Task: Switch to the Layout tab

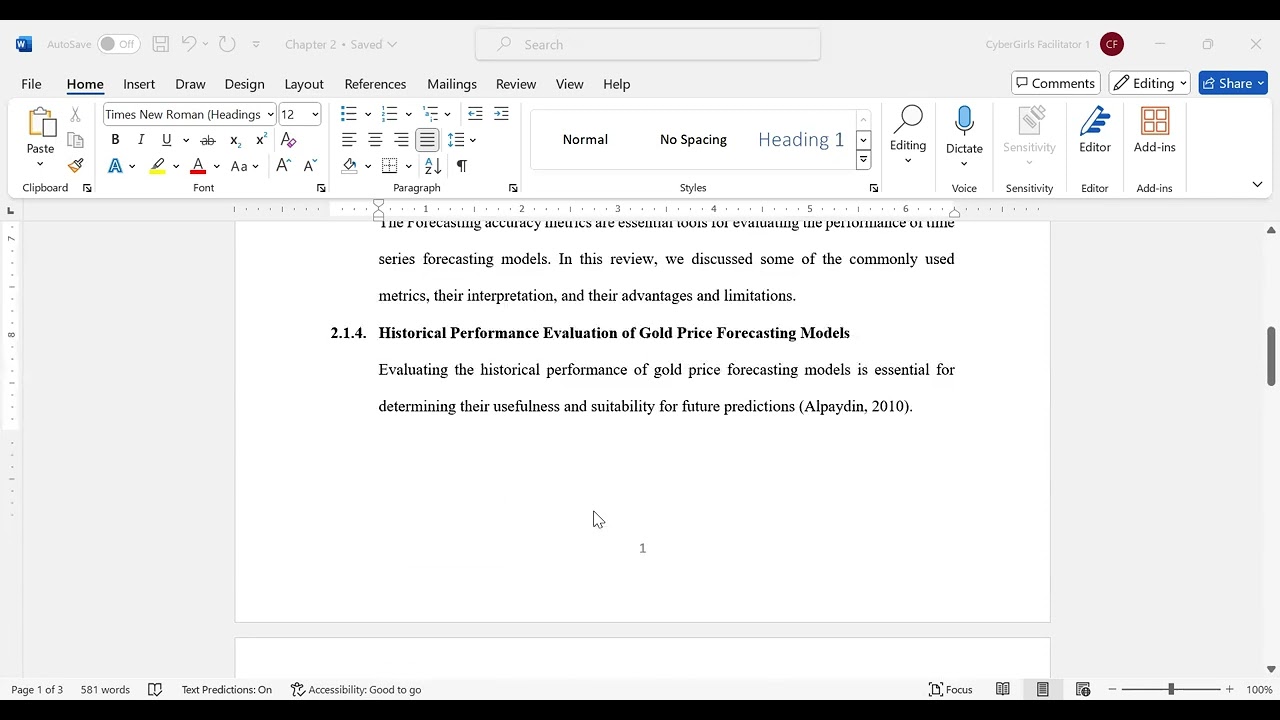Action: point(304,84)
